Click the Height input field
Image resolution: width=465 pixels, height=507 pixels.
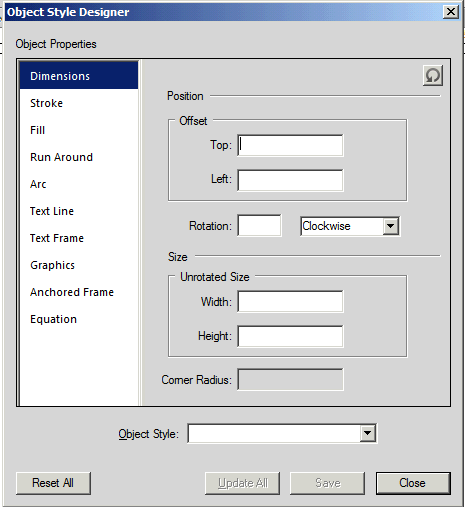click(290, 336)
